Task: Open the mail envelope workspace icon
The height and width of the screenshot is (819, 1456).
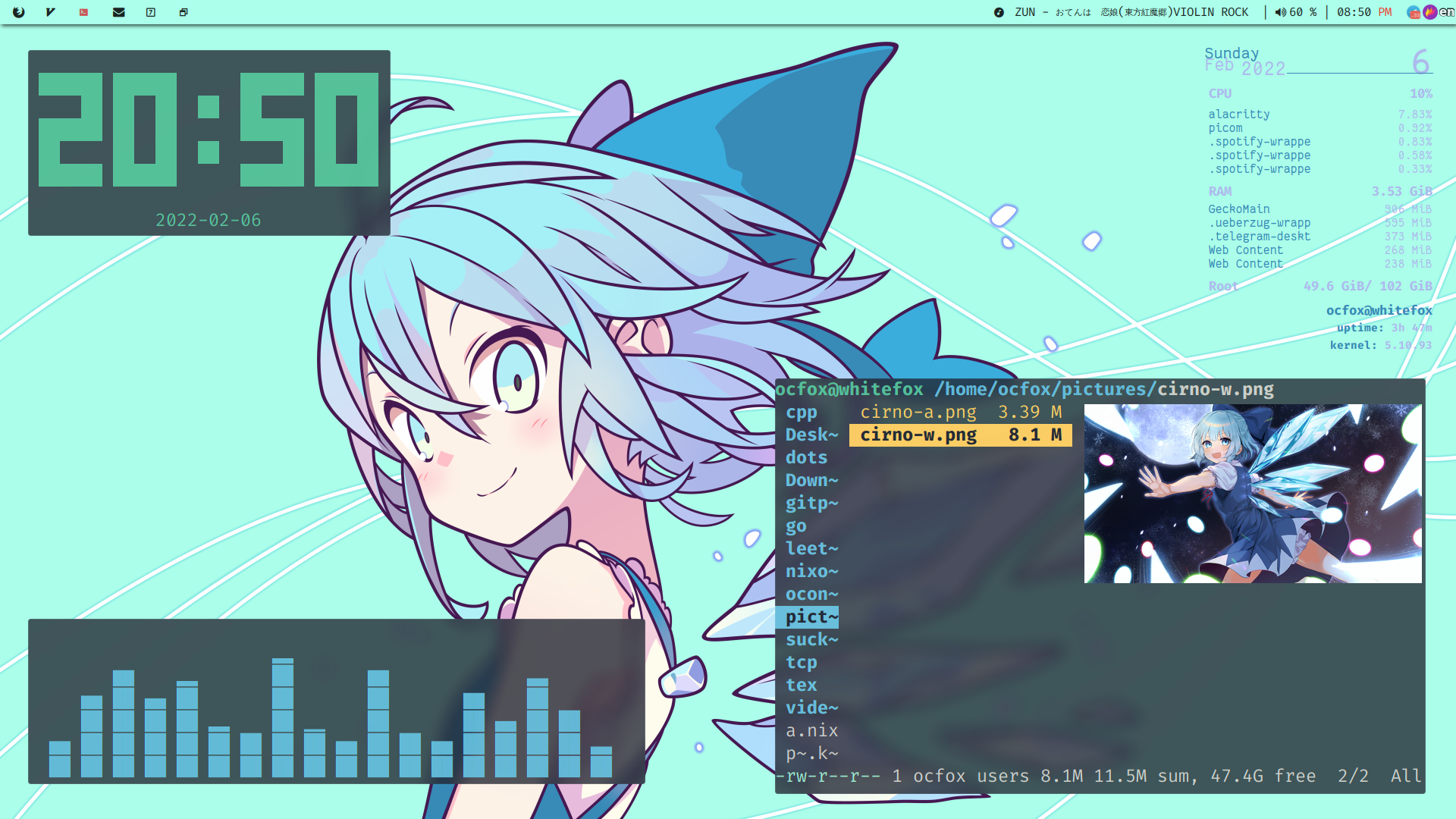Action: [x=118, y=12]
